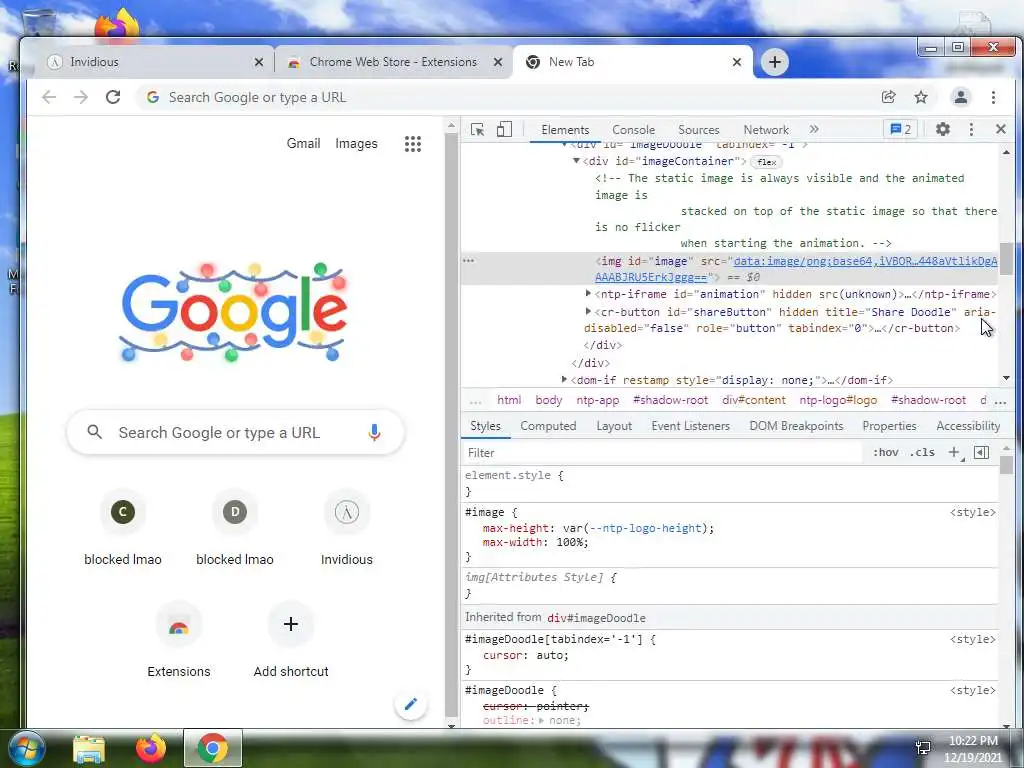
Task: Switch to the Network tab
Action: pos(765,130)
